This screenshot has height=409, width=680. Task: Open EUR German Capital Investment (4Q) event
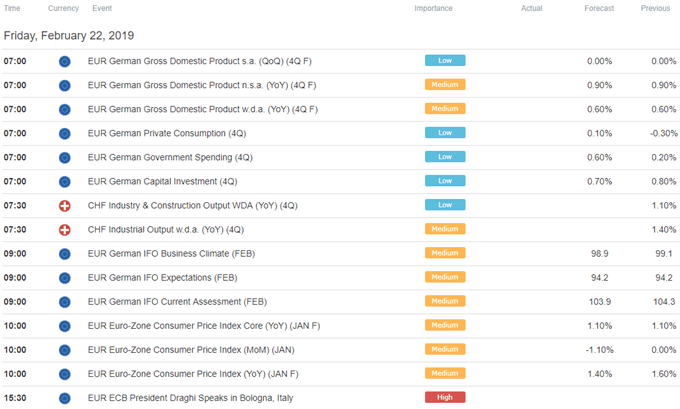[163, 182]
